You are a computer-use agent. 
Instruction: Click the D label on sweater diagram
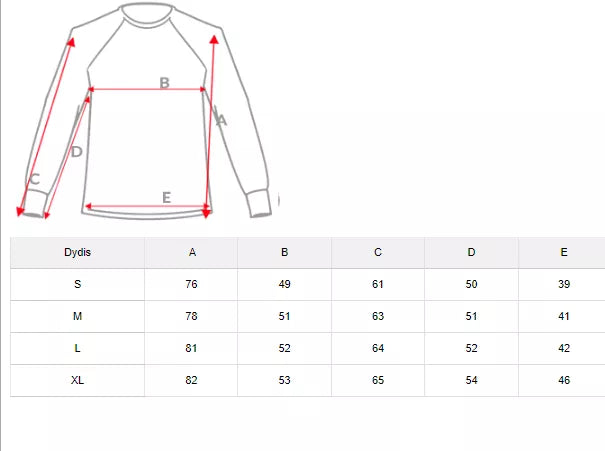[x=76, y=152]
